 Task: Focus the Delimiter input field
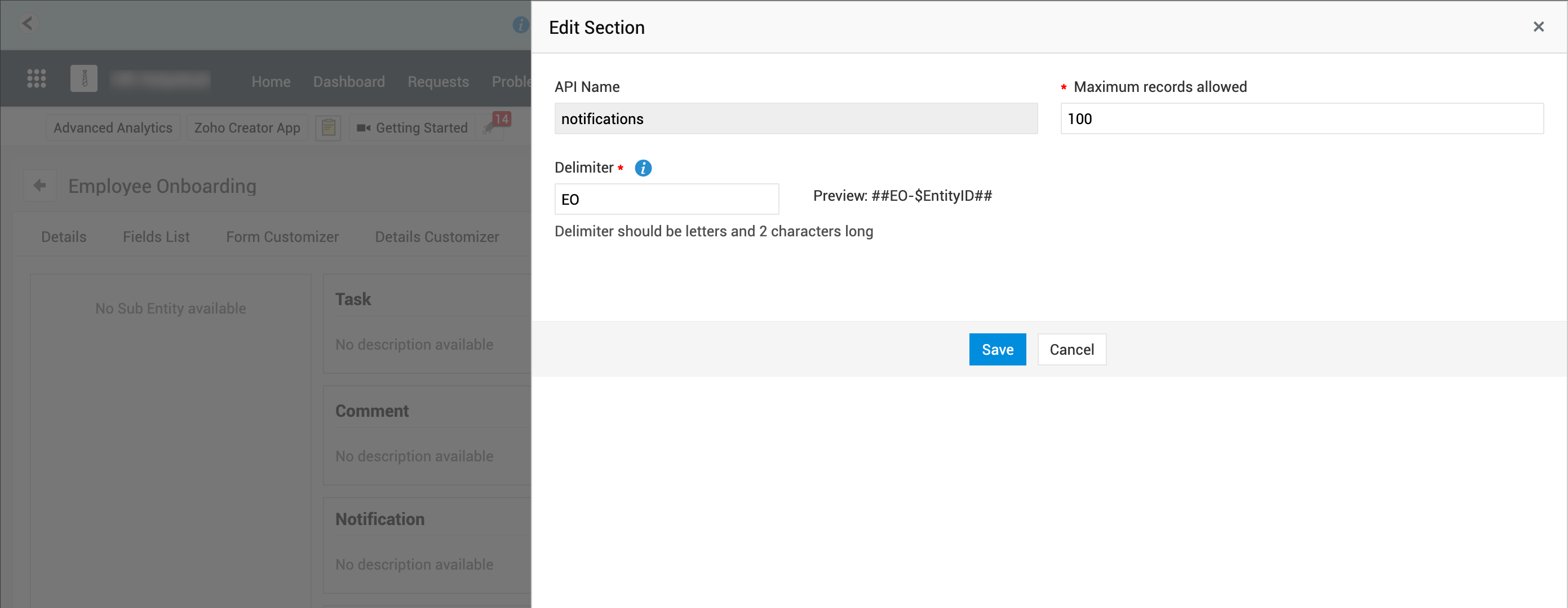tap(666, 199)
